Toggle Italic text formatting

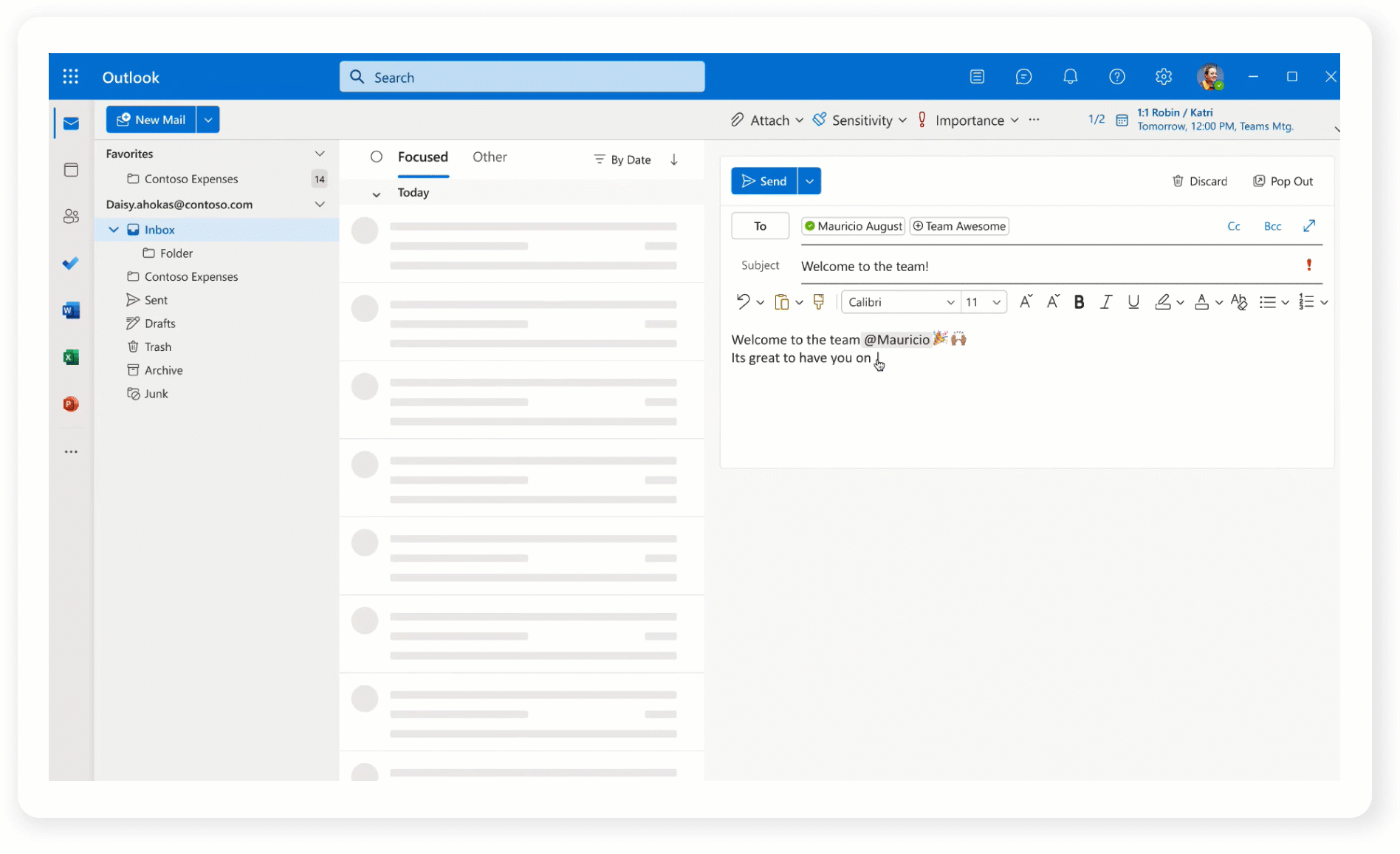tap(1105, 302)
